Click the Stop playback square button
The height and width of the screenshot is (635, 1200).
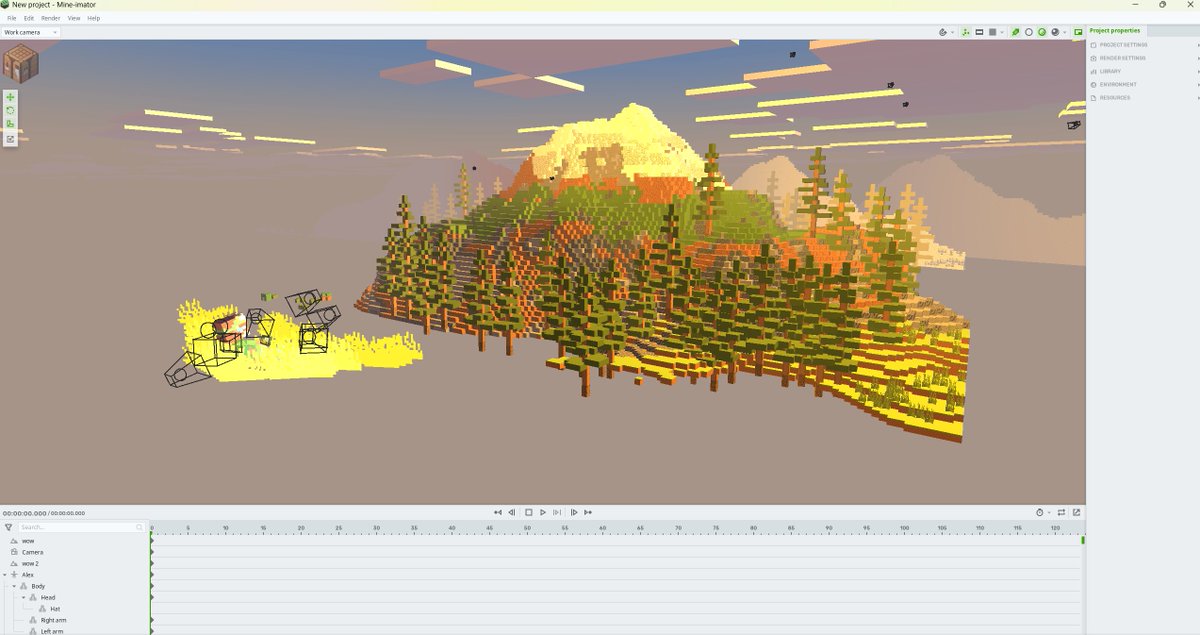(528, 512)
